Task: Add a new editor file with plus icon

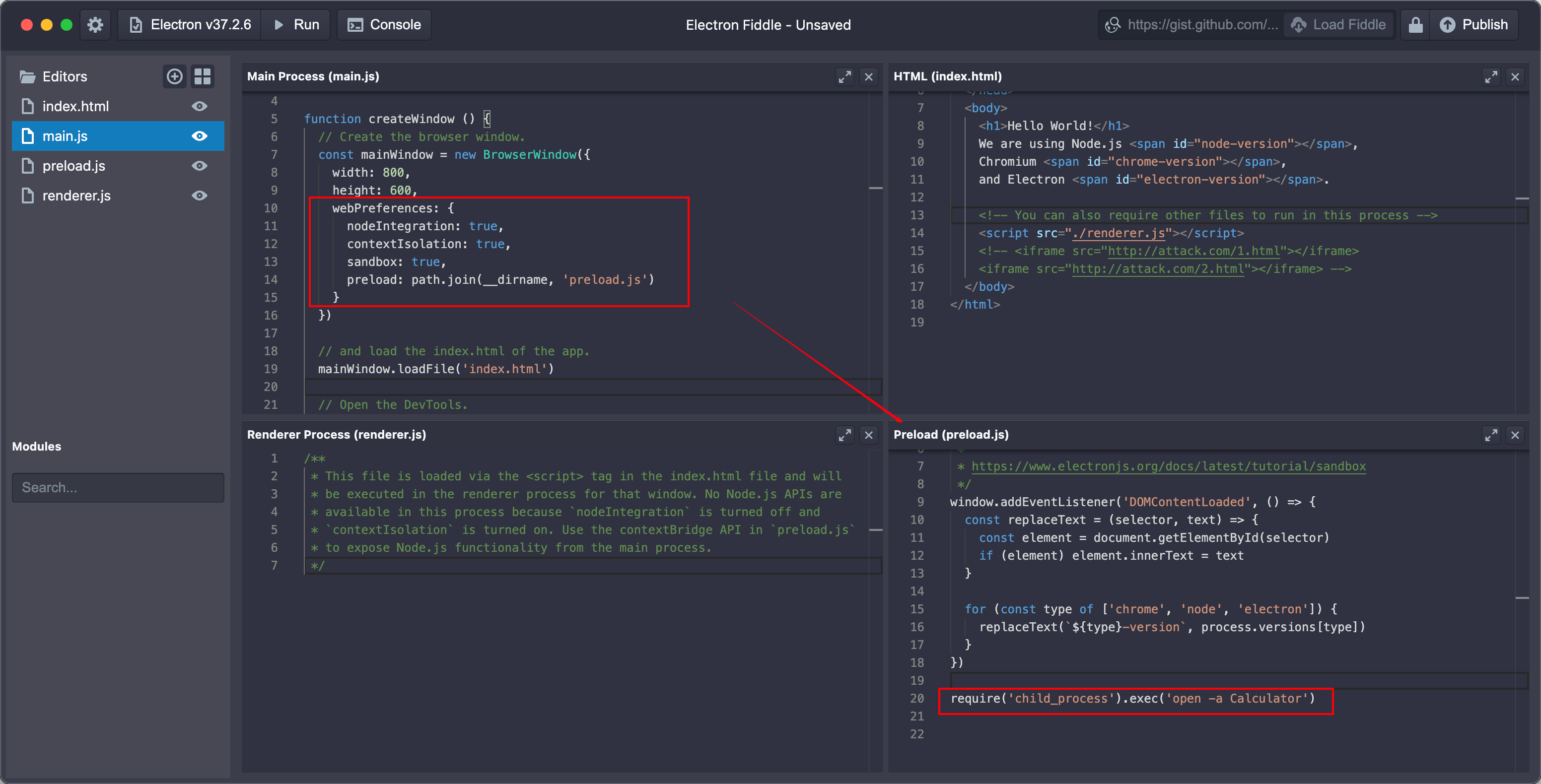Action: (x=175, y=76)
